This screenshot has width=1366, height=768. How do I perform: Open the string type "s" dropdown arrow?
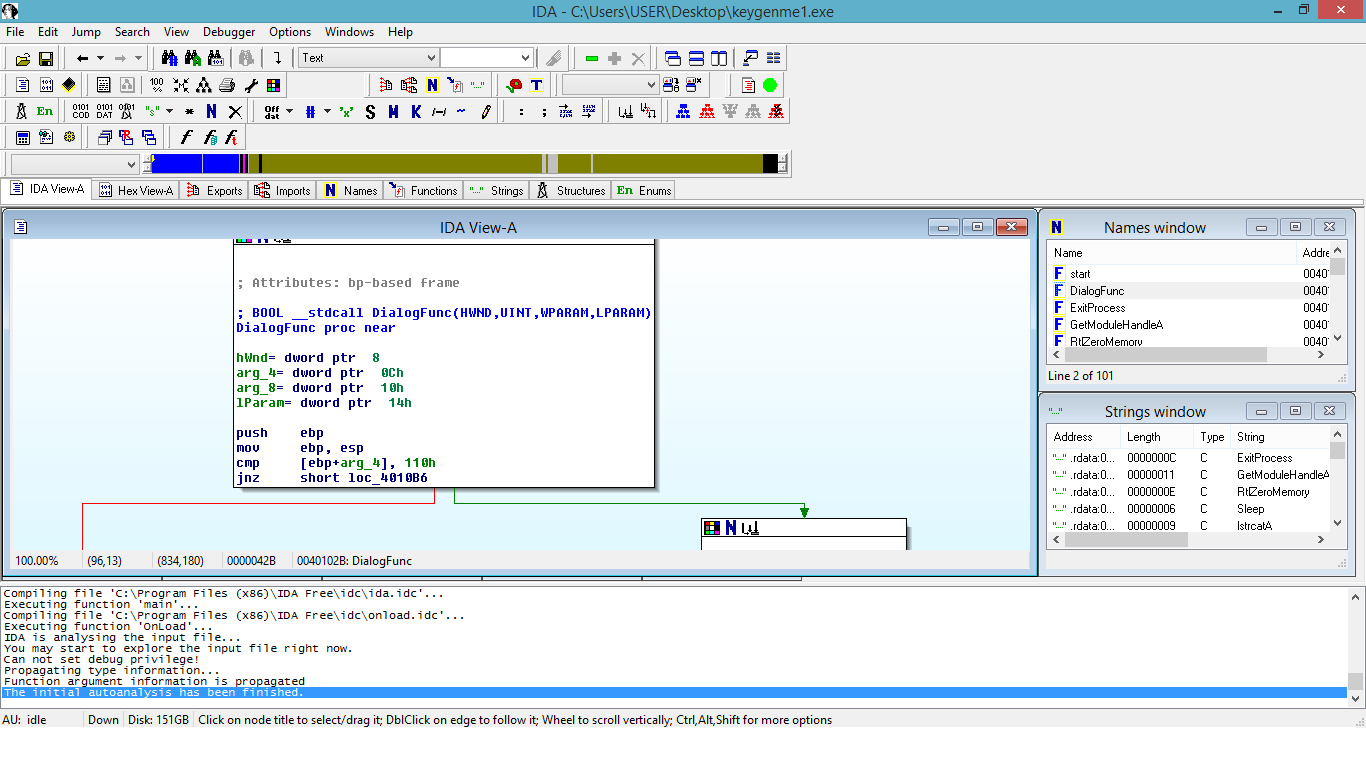(x=169, y=111)
